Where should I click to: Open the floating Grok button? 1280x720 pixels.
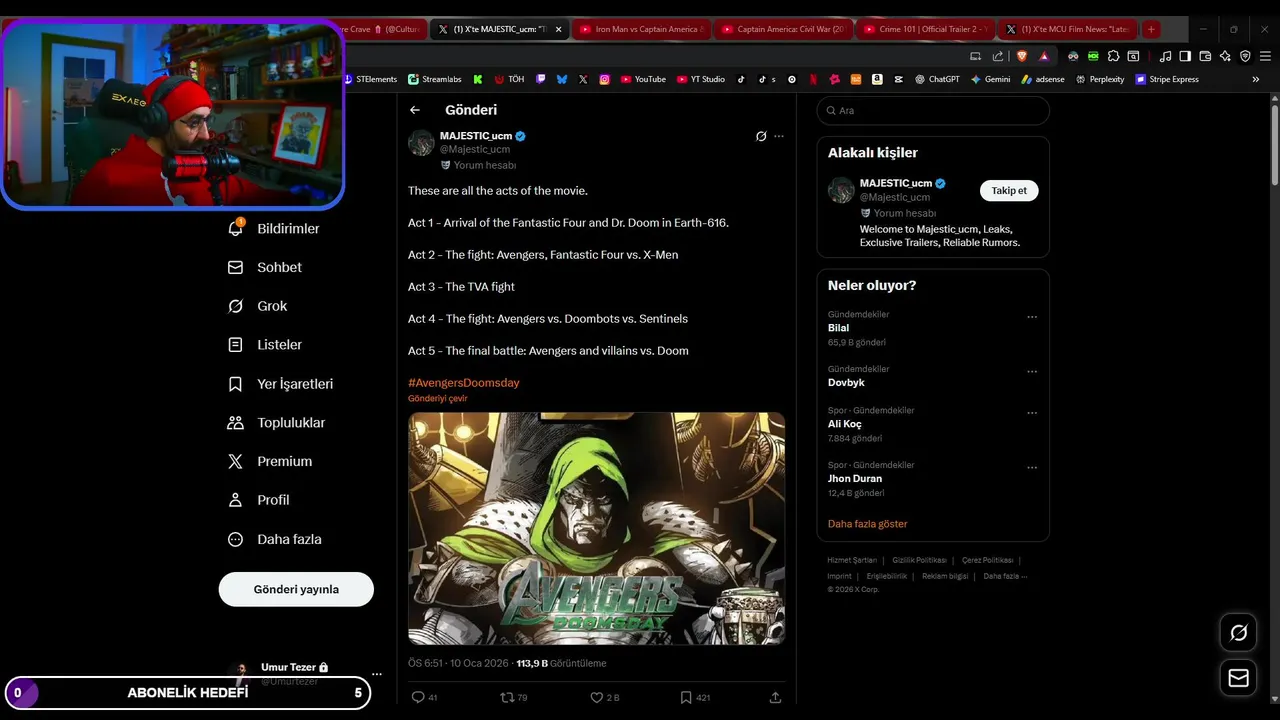[1238, 632]
